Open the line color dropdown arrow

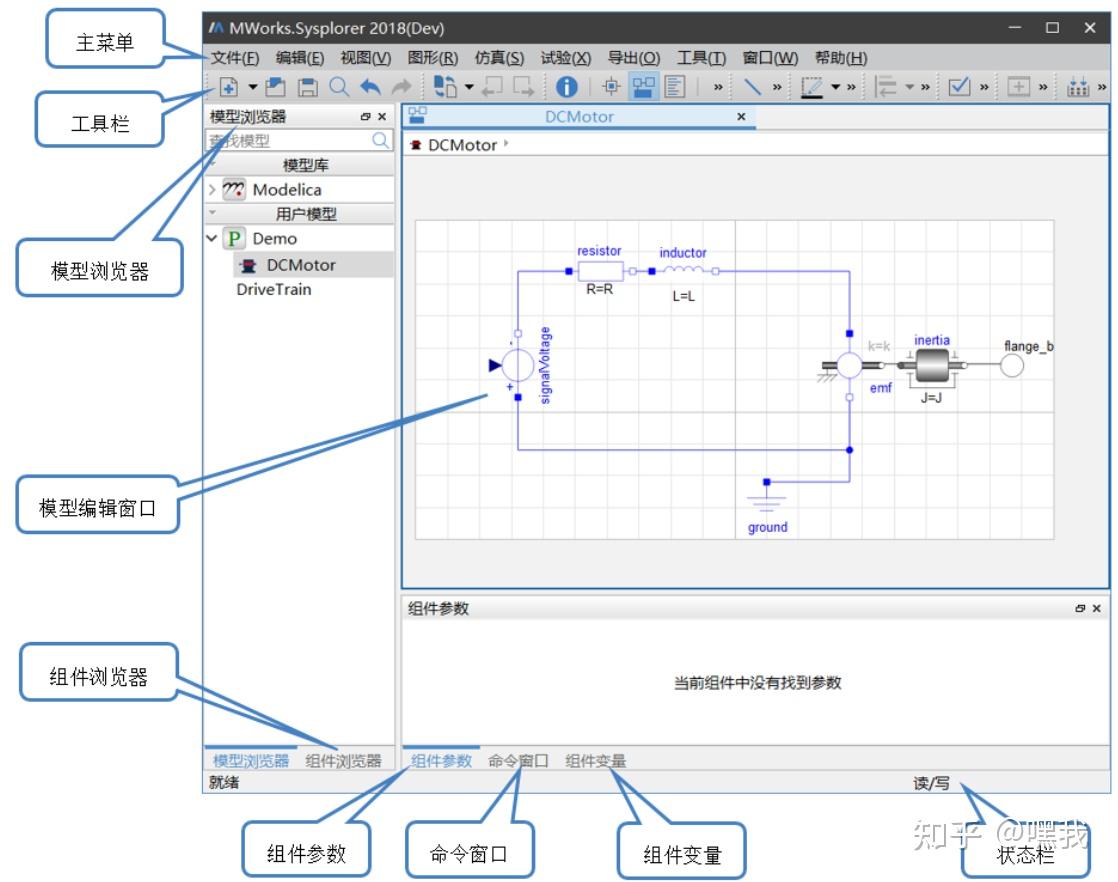(x=835, y=87)
